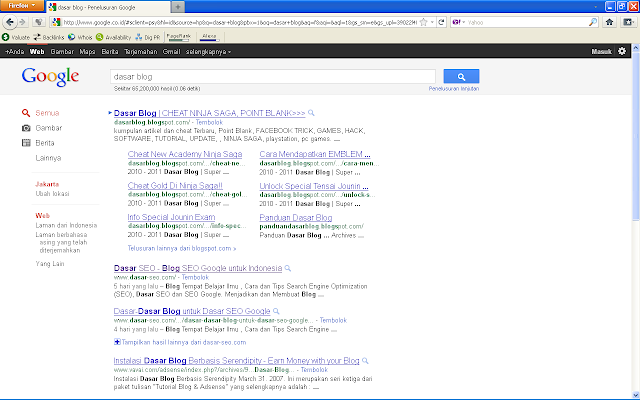Screen dimensions: 640x400
Task: Click Masuk to sign in
Action: click(601, 51)
